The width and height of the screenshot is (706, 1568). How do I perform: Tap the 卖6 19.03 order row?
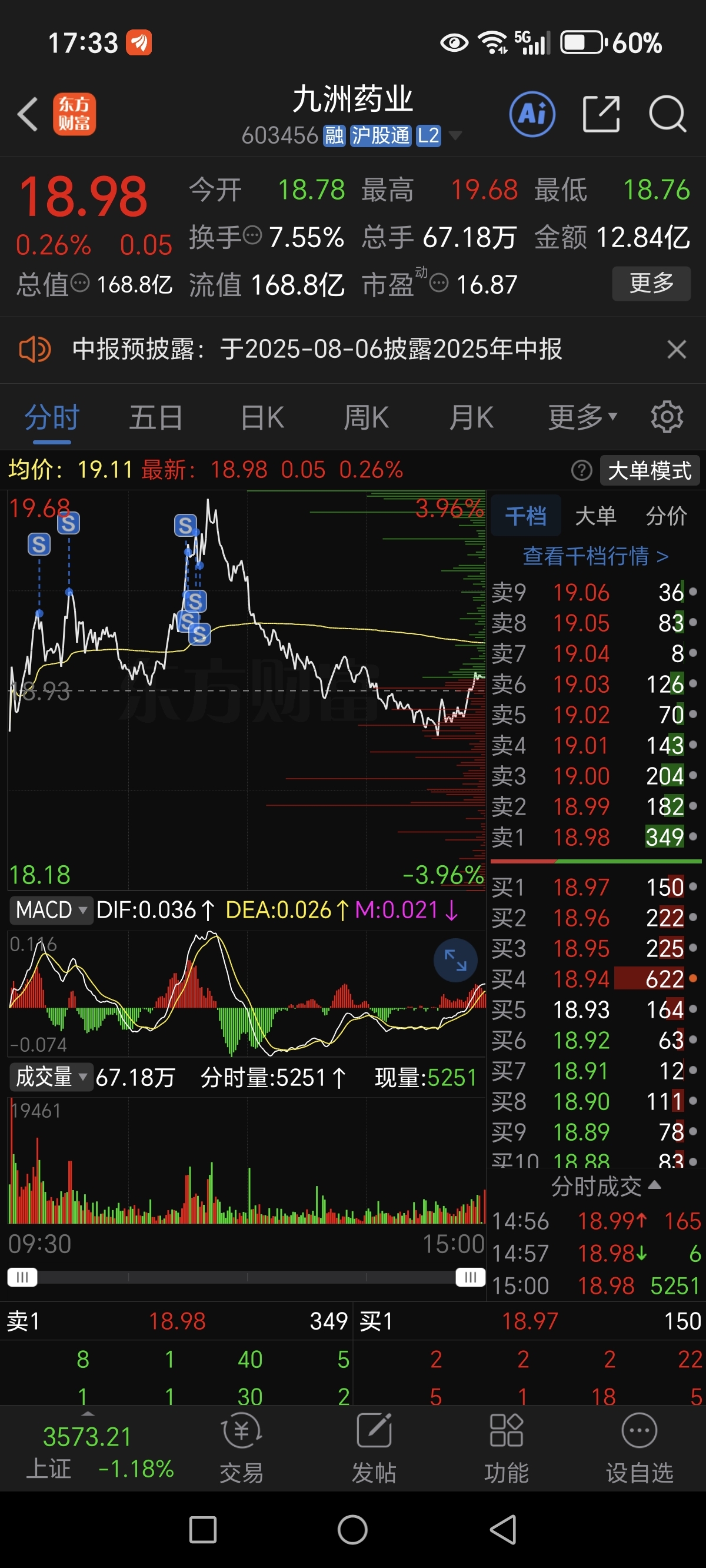click(596, 684)
